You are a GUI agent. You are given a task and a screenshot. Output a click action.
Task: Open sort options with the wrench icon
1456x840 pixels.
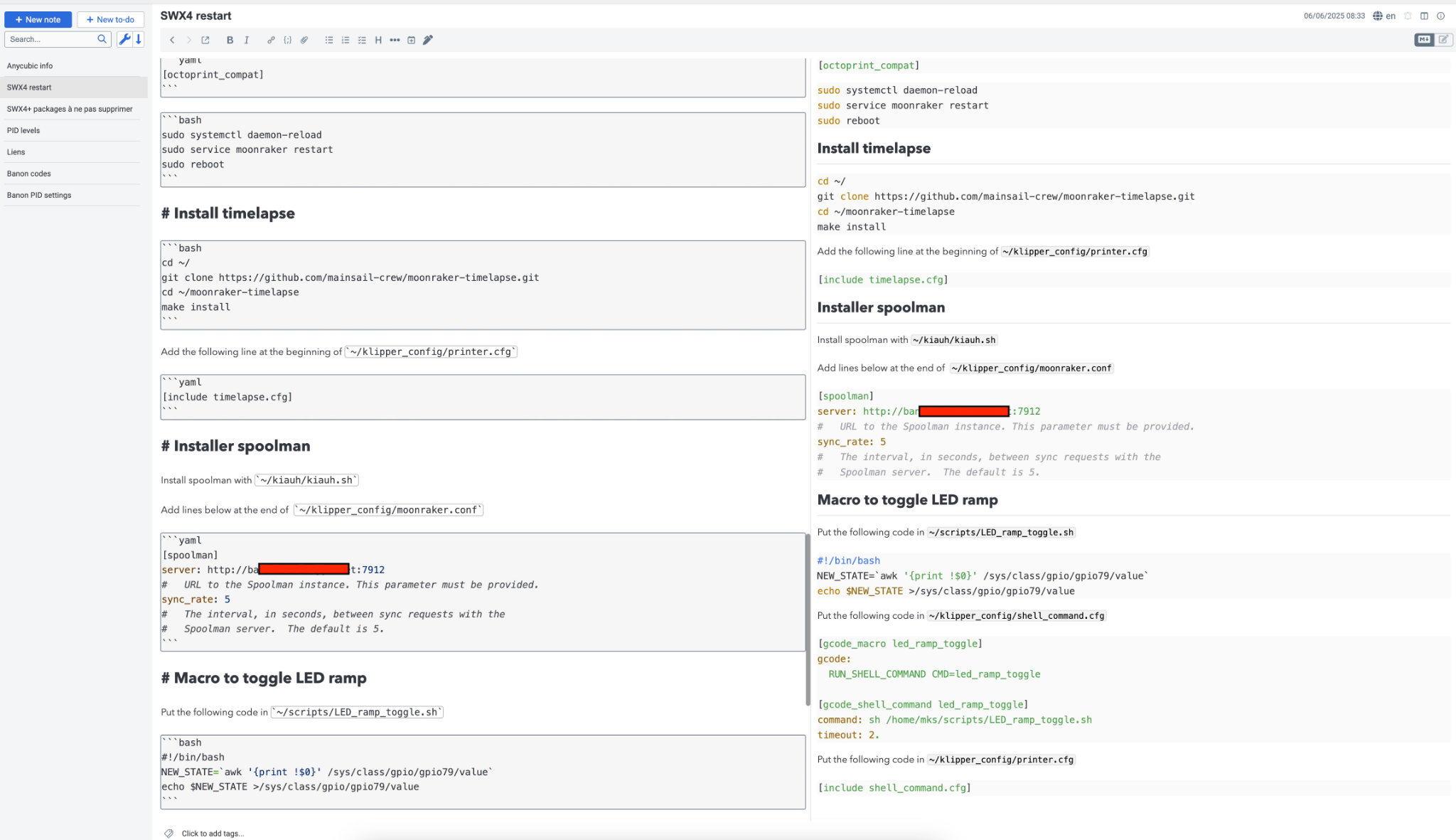124,39
